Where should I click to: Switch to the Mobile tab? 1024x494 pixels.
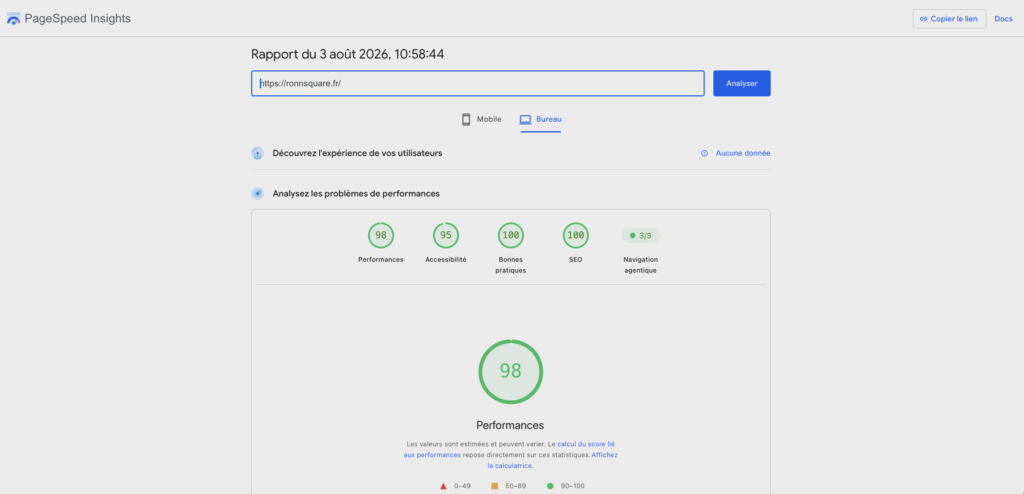tap(482, 120)
